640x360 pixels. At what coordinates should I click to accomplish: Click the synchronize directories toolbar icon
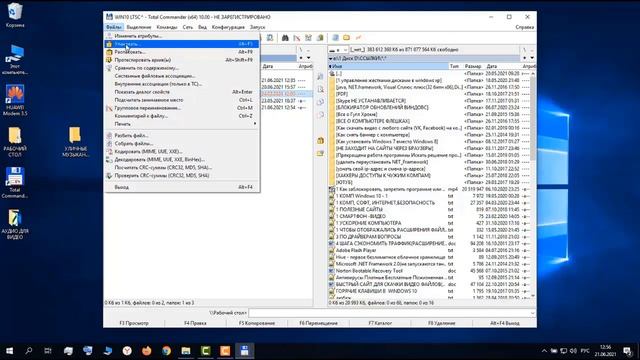click(308, 38)
